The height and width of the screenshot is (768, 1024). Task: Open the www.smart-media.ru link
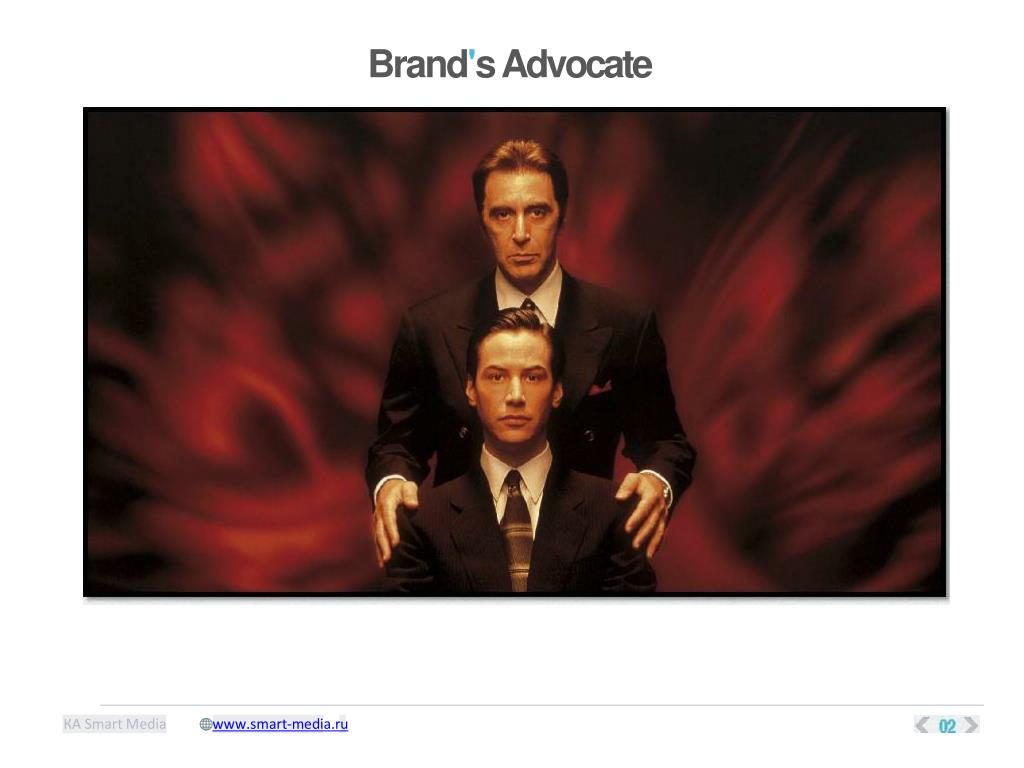pos(280,724)
